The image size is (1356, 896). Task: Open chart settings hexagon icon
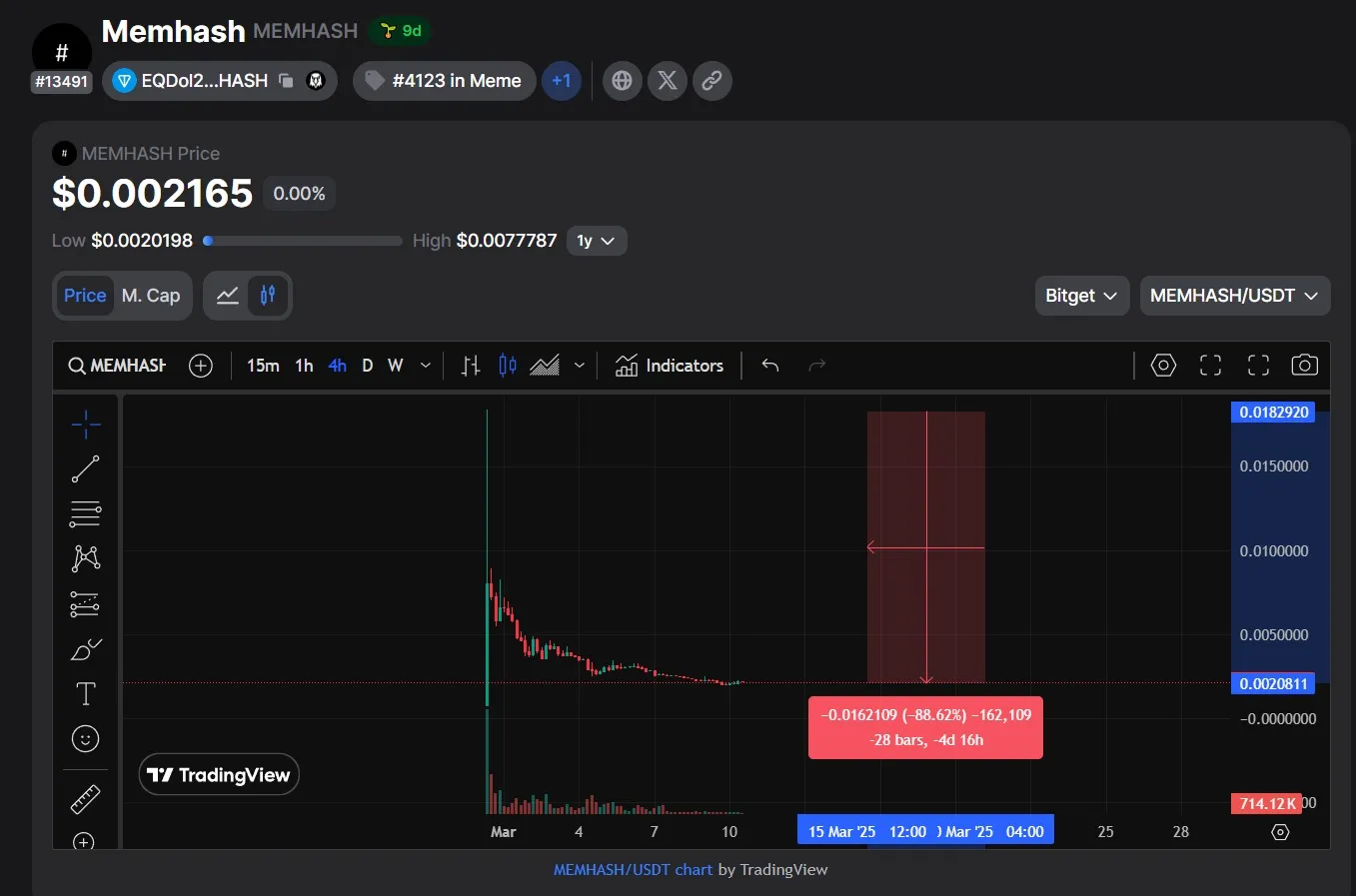pos(1163,366)
